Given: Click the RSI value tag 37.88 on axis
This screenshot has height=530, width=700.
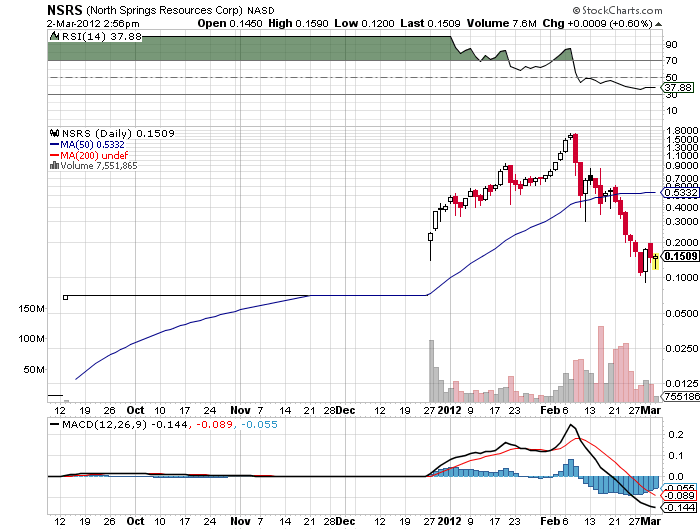Looking at the screenshot, I should pyautogui.click(x=678, y=88).
